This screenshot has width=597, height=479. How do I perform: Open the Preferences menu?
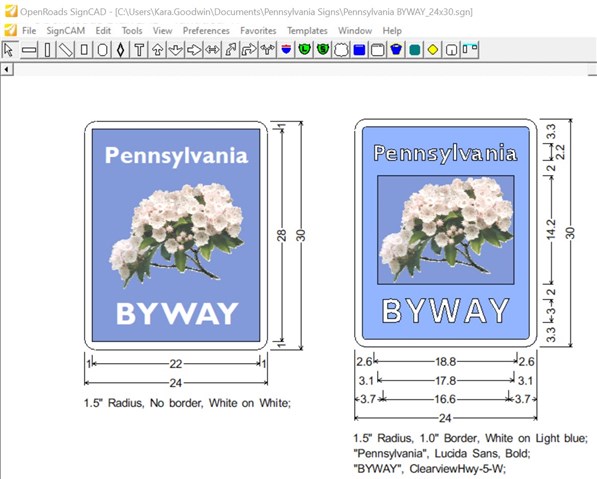pos(206,30)
